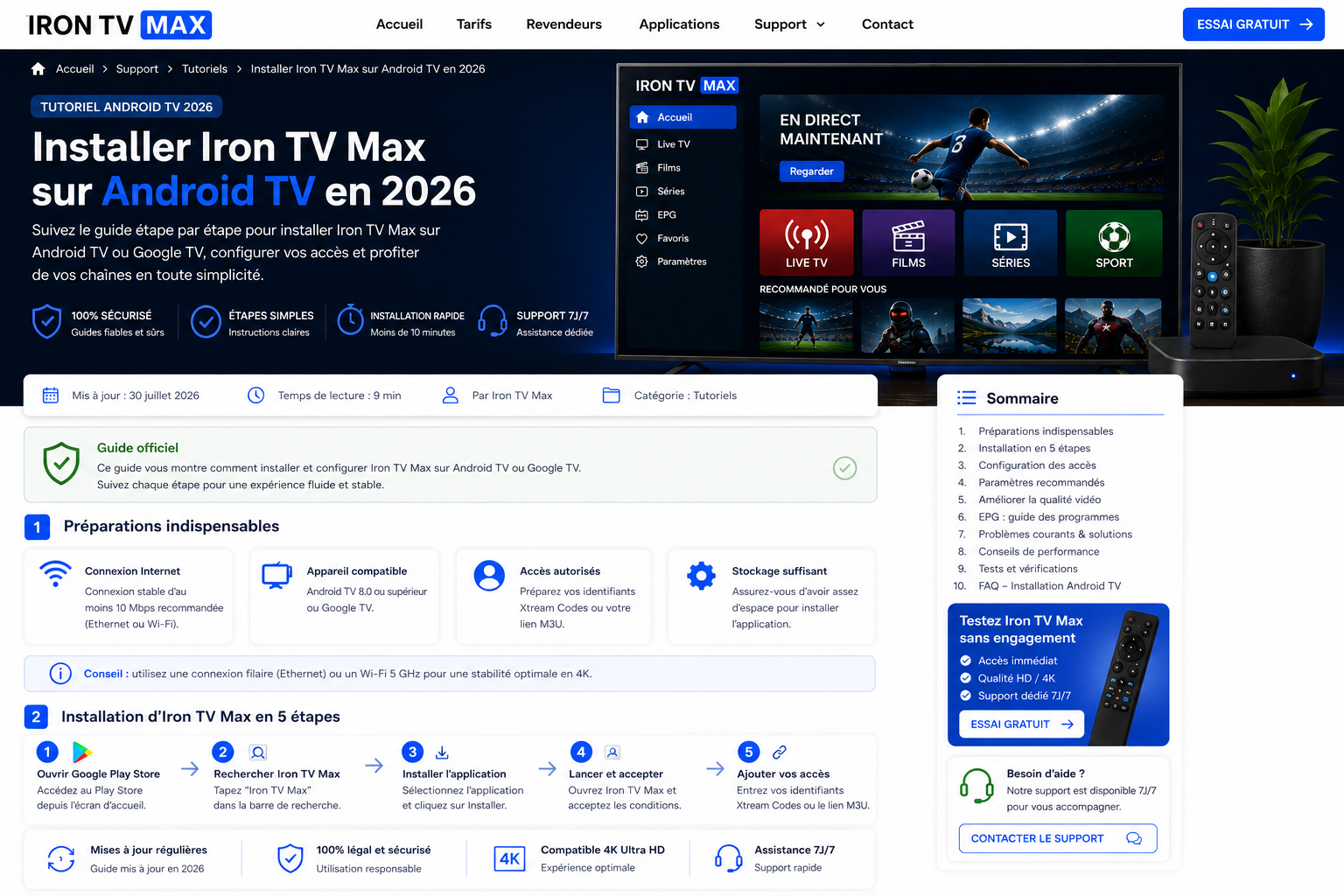The height and width of the screenshot is (896, 1344).
Task: Open the Tarifs nav menu item
Action: [x=474, y=24]
